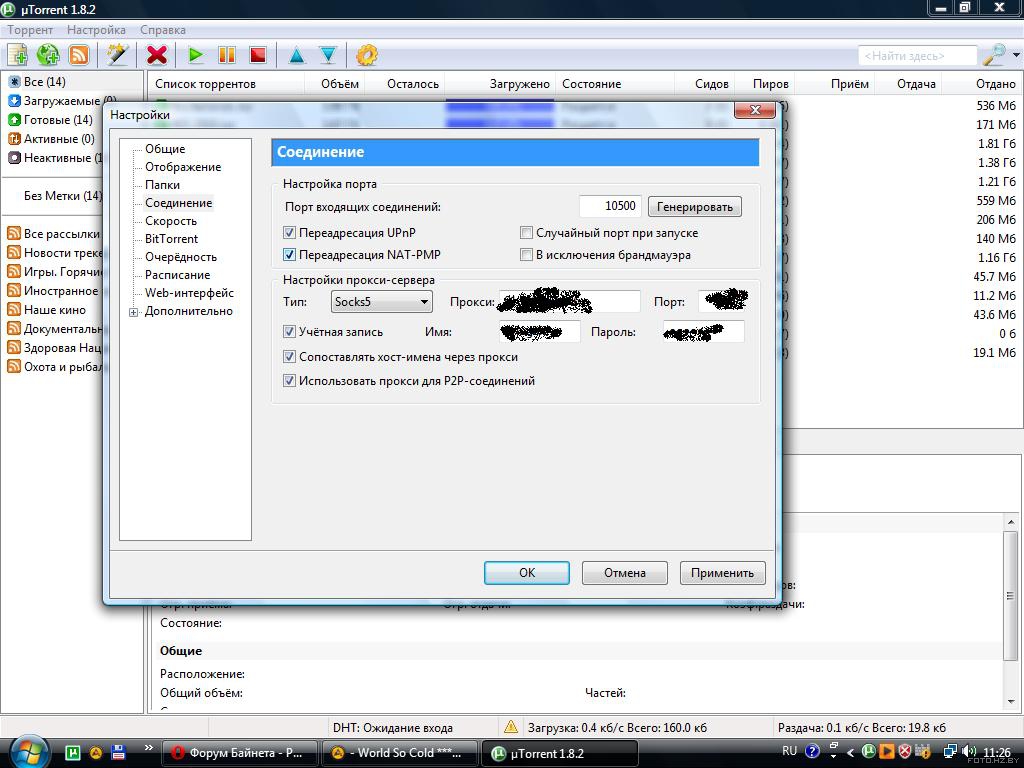Image resolution: width=1024 pixels, height=768 pixels.
Task: Select BitTorrent in settings tree
Action: tap(172, 239)
